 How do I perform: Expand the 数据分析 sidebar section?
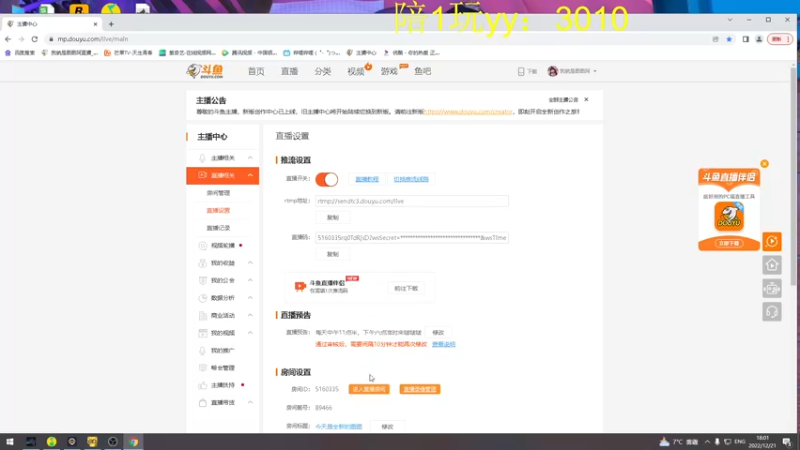tap(250, 297)
